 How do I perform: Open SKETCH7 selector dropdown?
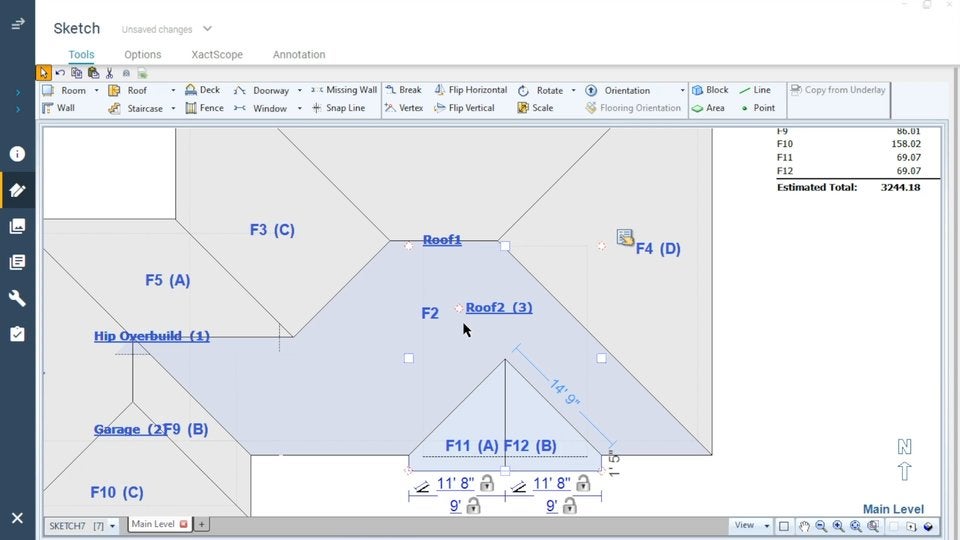click(x=112, y=526)
